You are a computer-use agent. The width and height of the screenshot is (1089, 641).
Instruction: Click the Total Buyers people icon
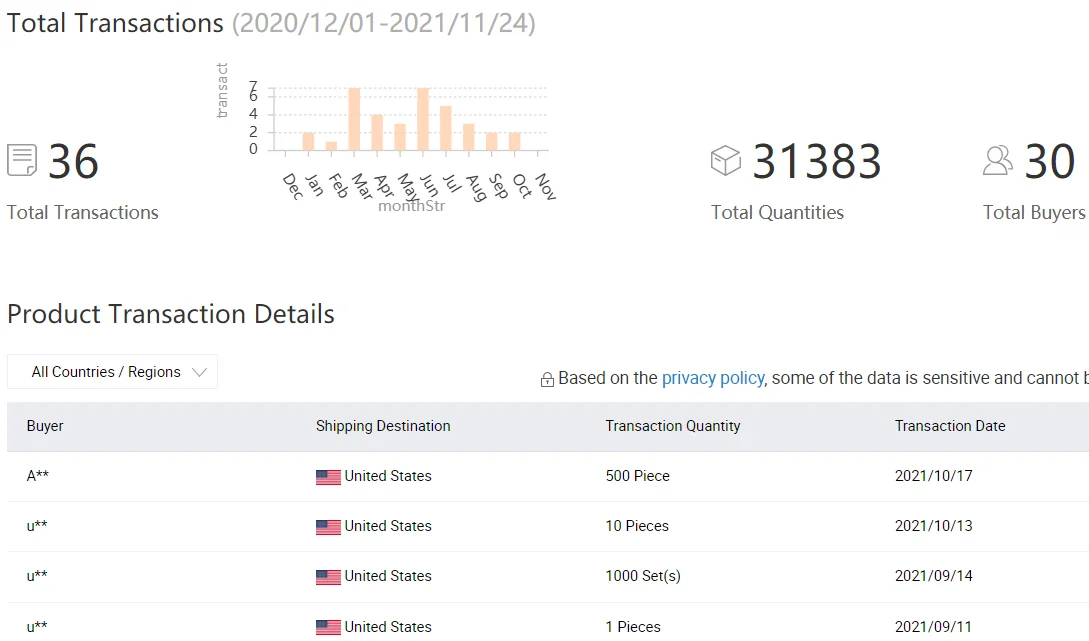pos(998,160)
